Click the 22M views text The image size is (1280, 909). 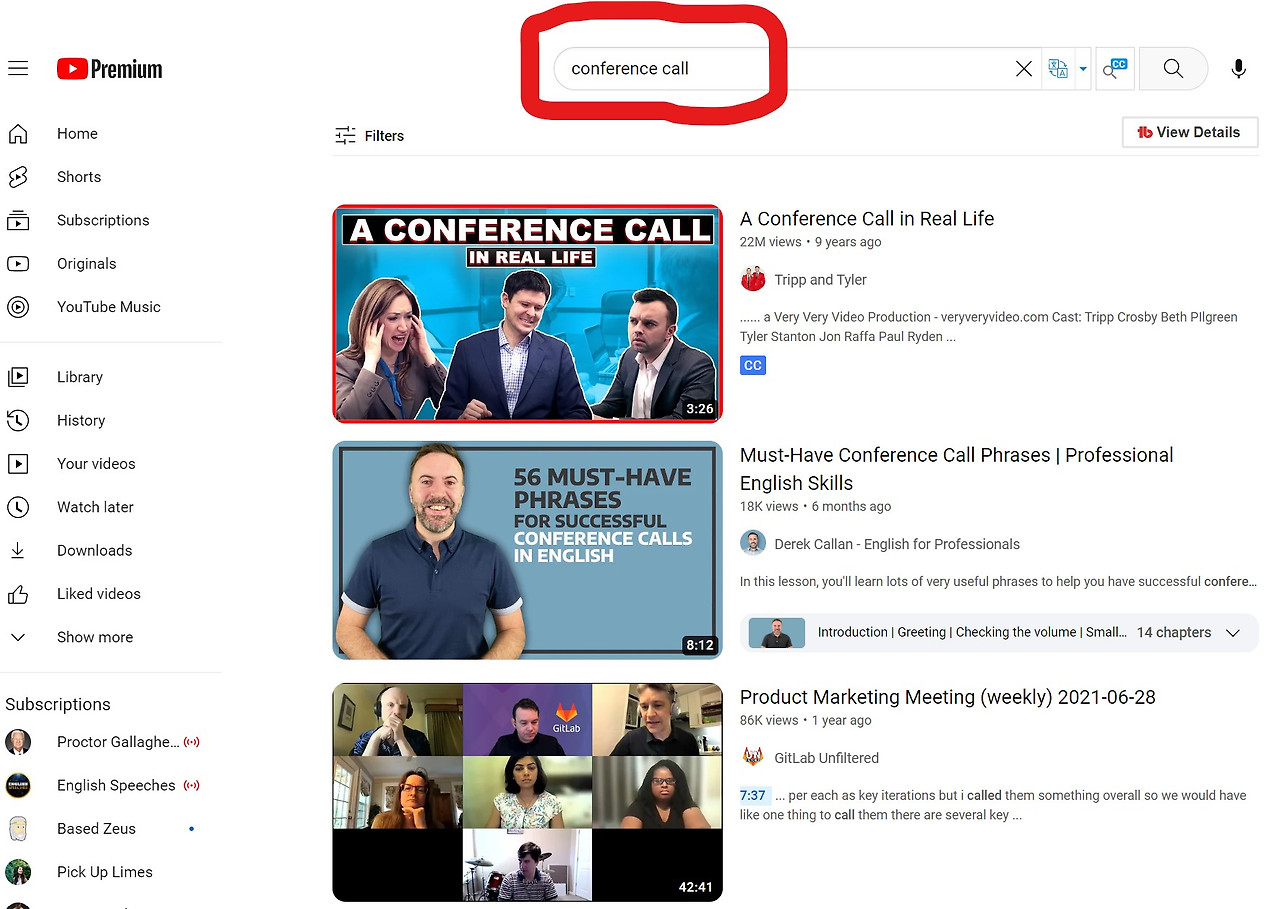(x=771, y=242)
